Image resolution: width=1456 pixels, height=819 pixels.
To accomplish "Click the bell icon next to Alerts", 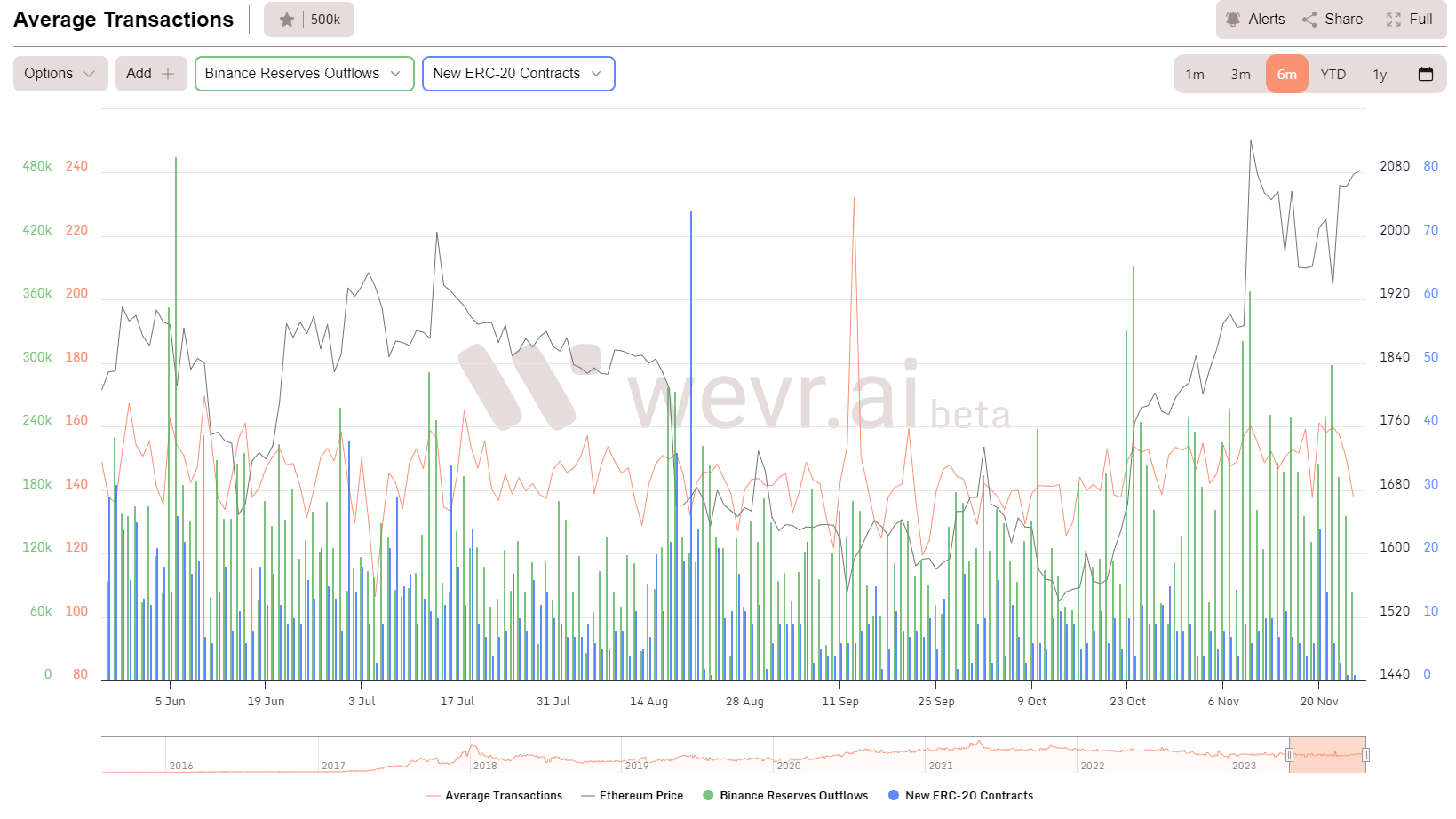I will pyautogui.click(x=1235, y=19).
